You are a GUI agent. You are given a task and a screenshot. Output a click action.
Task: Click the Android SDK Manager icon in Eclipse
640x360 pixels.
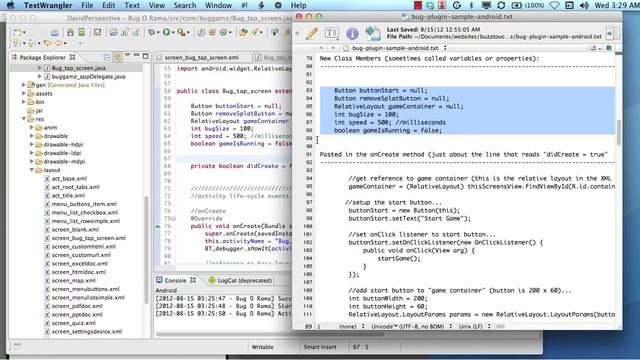coord(71,32)
